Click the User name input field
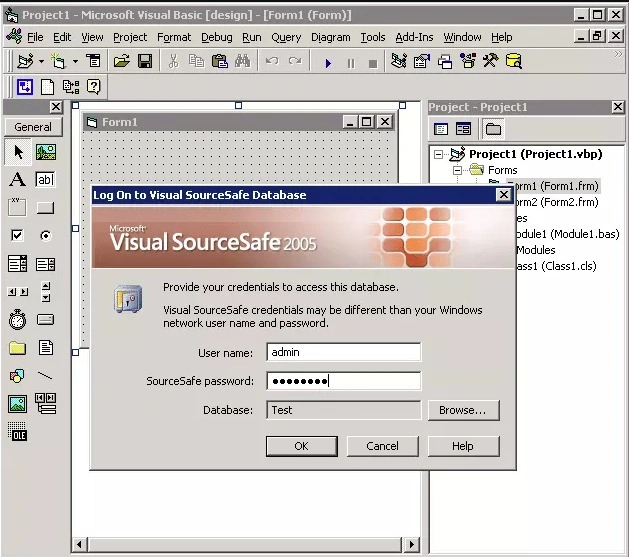The height and width of the screenshot is (557, 629). (x=343, y=352)
